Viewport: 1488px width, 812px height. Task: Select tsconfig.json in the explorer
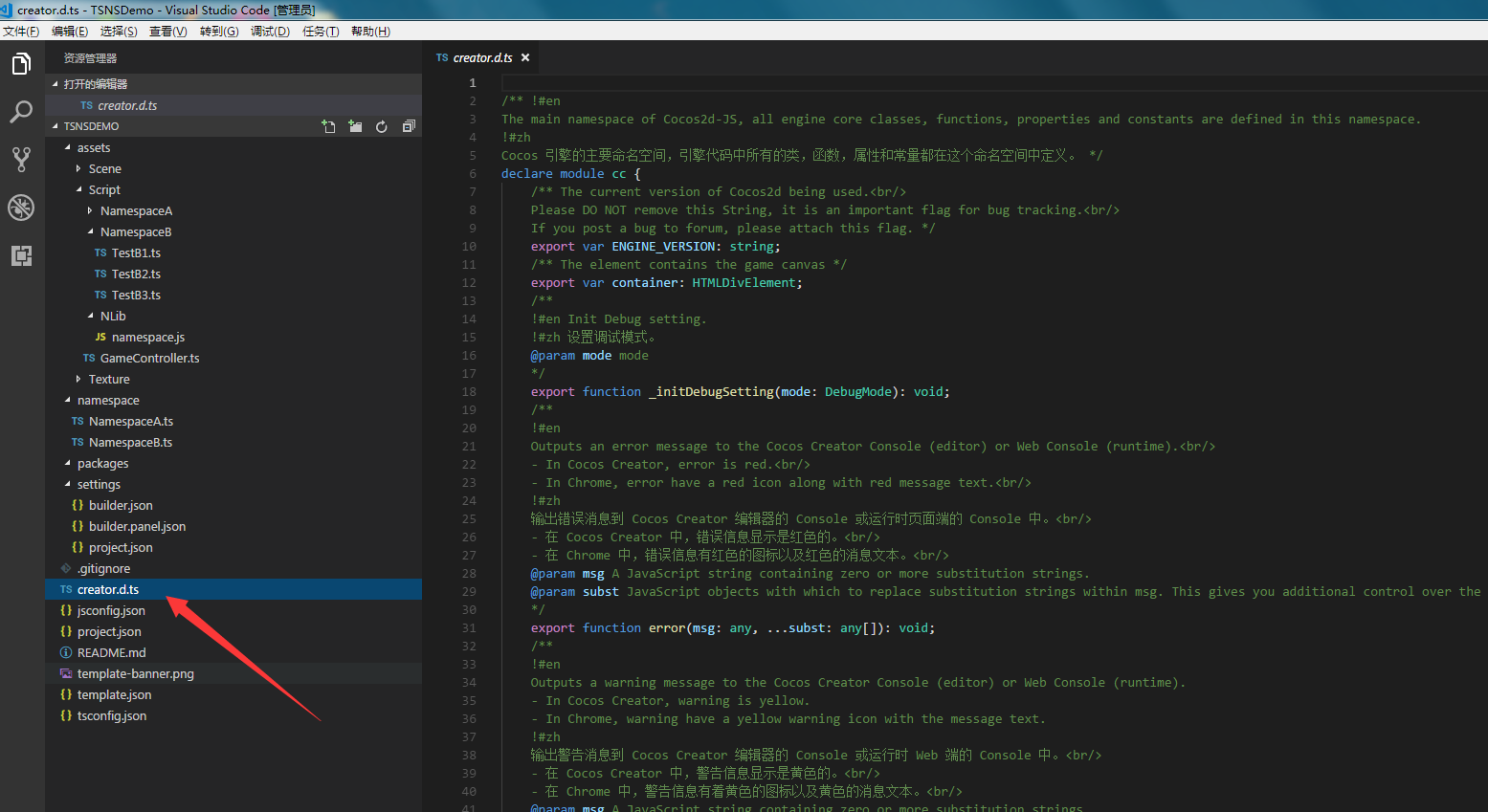(x=111, y=715)
